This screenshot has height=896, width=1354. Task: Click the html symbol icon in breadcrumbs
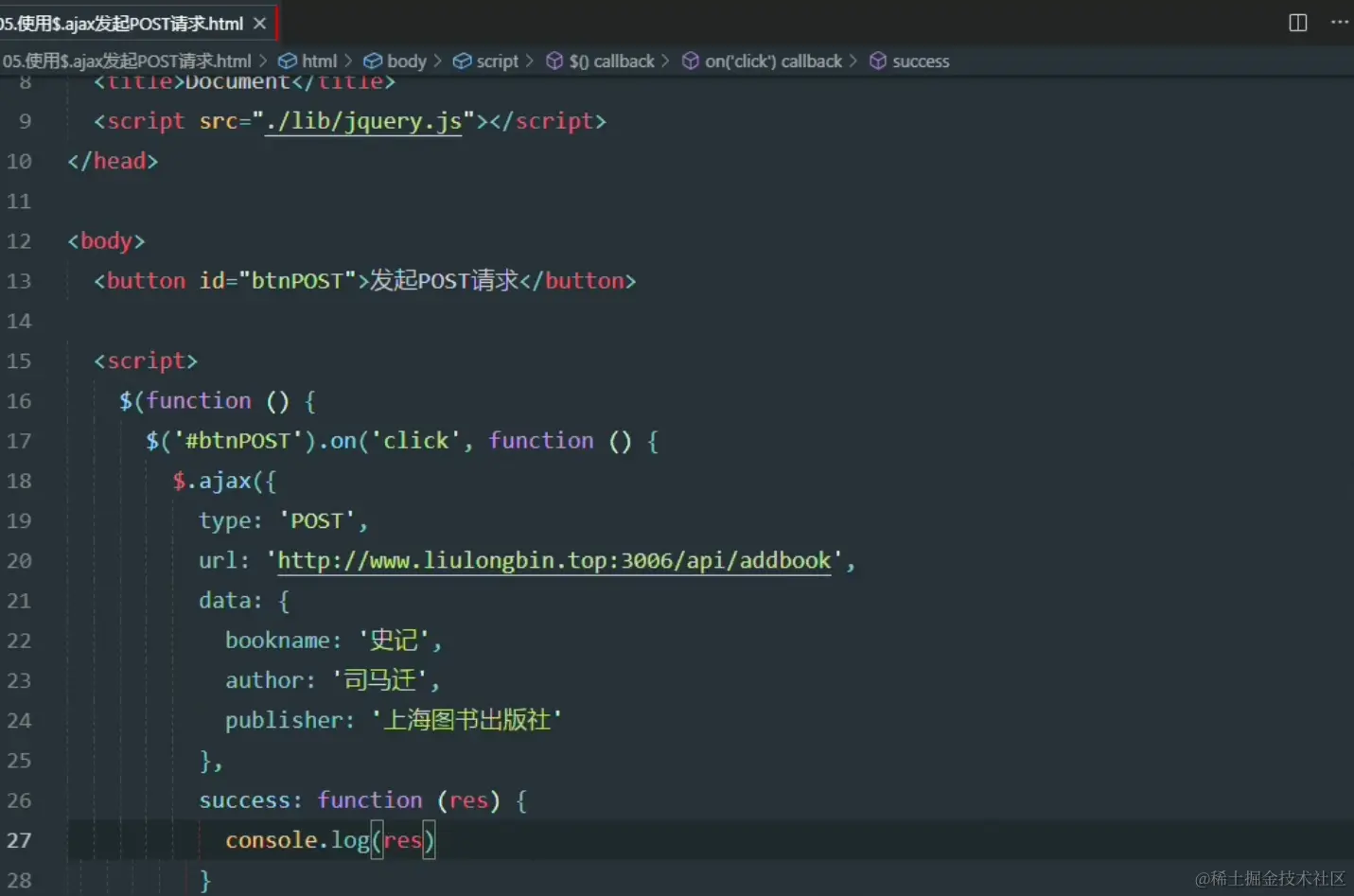[288, 61]
